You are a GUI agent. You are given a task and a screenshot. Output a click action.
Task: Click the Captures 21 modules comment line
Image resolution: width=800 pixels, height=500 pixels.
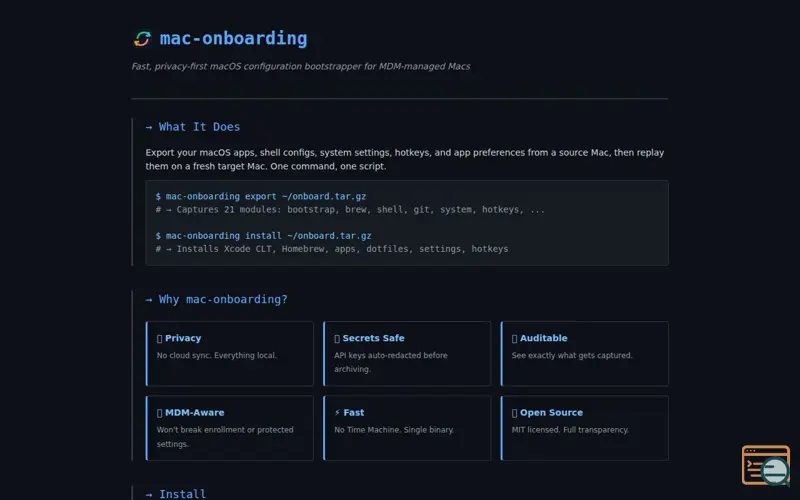click(350, 209)
